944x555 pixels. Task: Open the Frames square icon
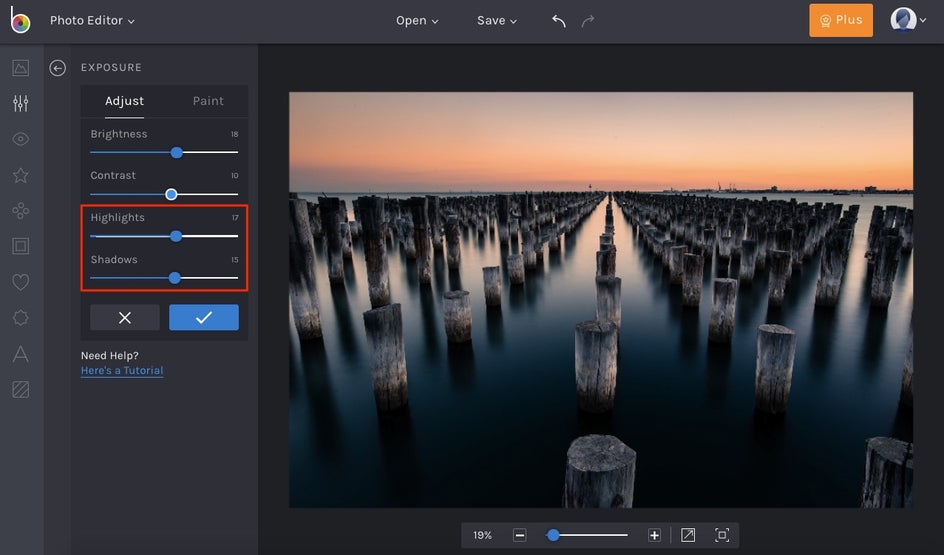[x=21, y=246]
